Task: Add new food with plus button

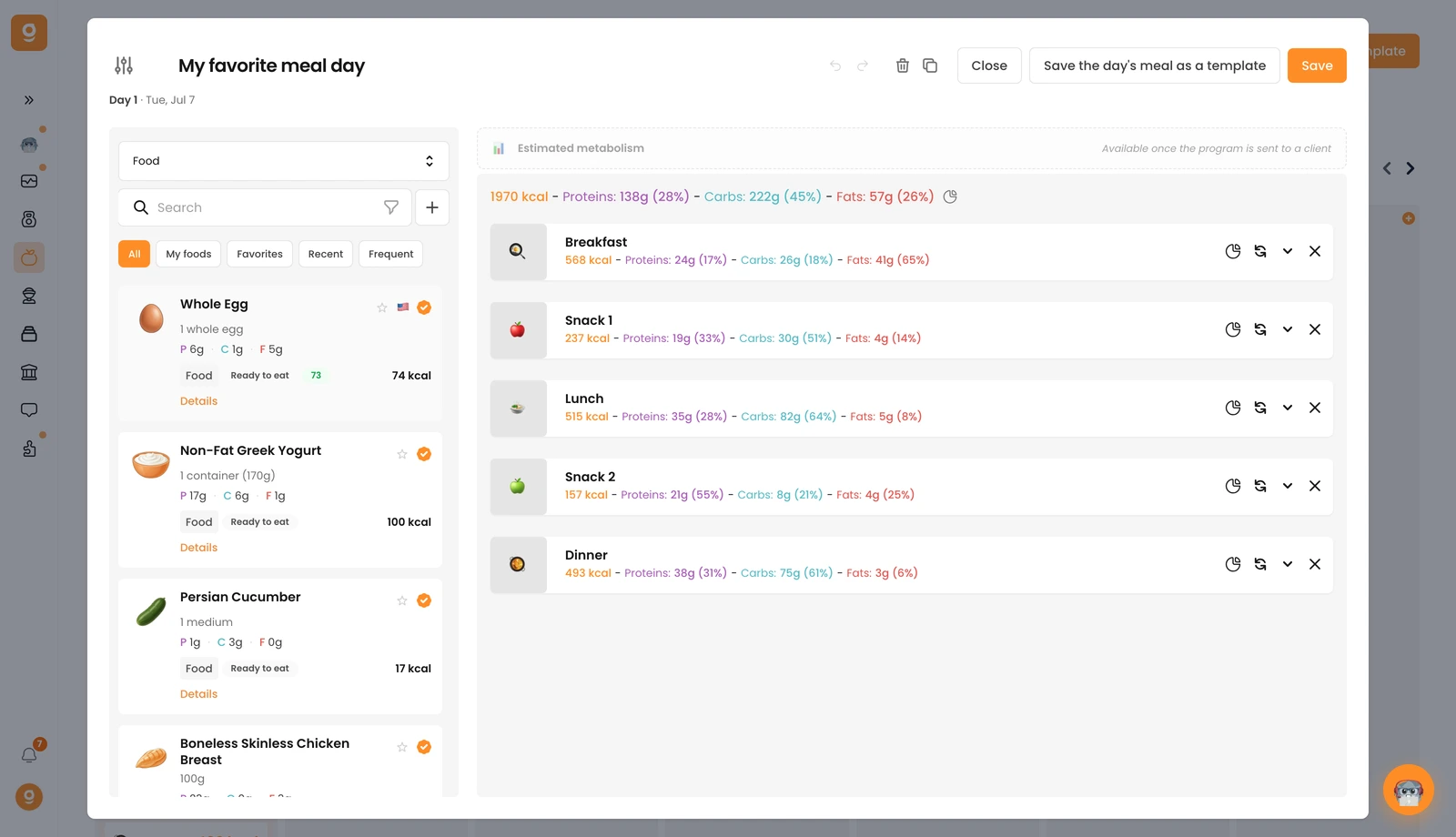Action: 432,207
